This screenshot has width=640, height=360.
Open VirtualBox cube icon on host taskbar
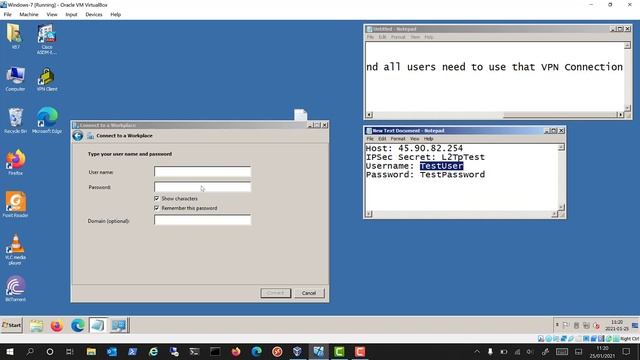coord(297,351)
